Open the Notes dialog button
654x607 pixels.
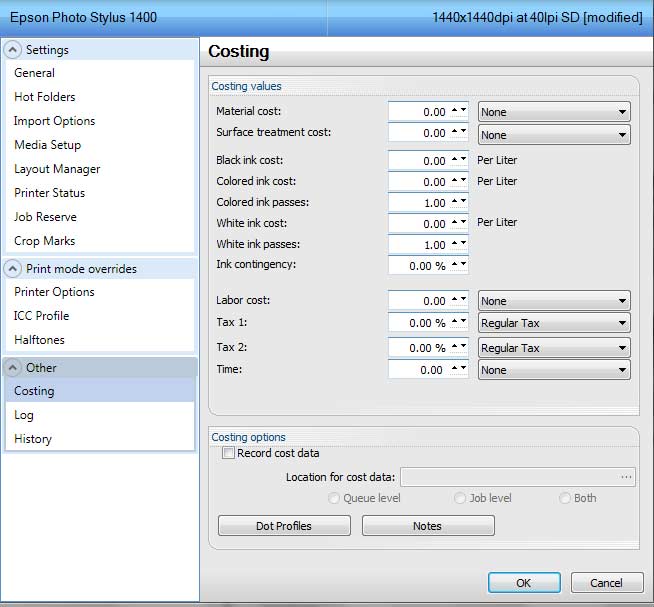click(x=427, y=526)
